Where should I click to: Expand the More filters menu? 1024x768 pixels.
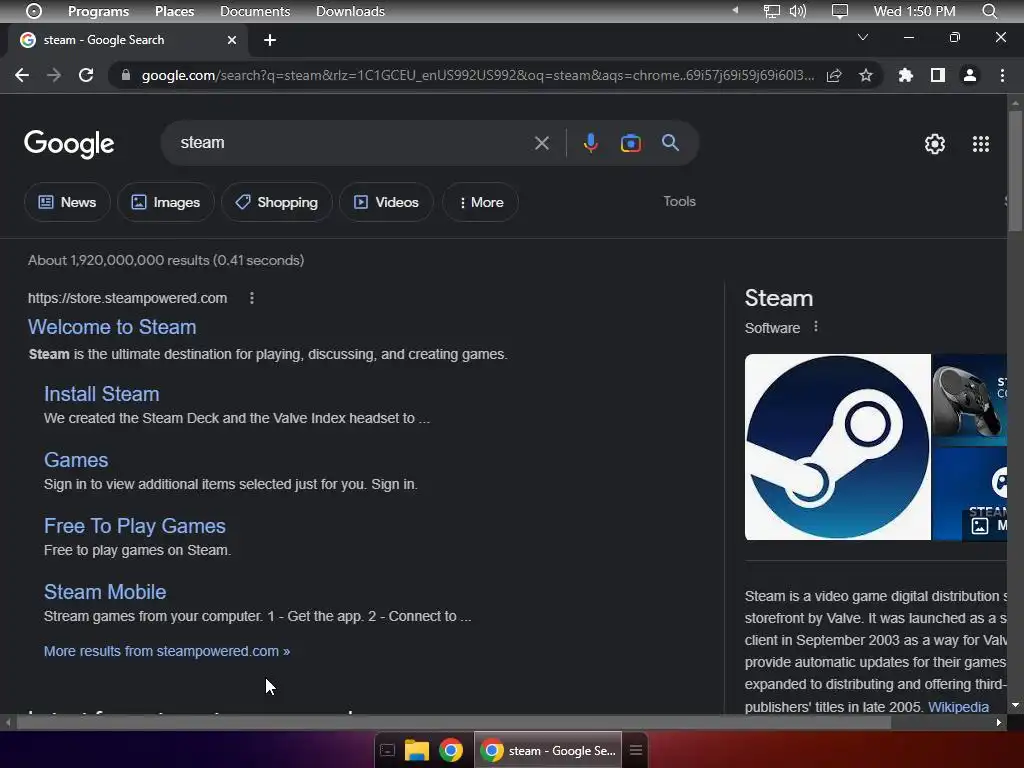point(481,202)
